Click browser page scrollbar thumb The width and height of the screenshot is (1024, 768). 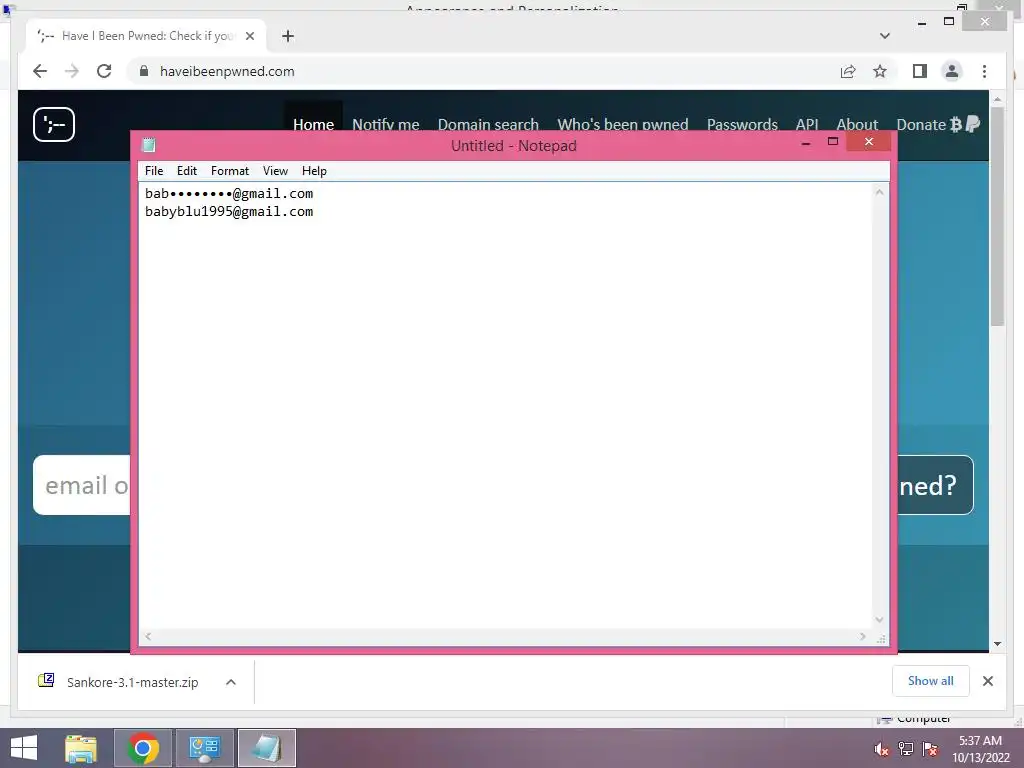(997, 216)
